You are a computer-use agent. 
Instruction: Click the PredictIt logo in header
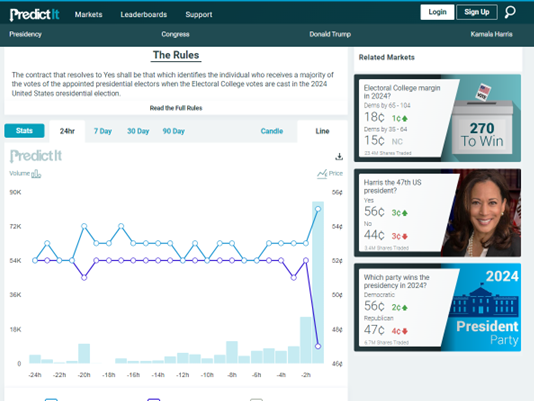pyautogui.click(x=34, y=14)
